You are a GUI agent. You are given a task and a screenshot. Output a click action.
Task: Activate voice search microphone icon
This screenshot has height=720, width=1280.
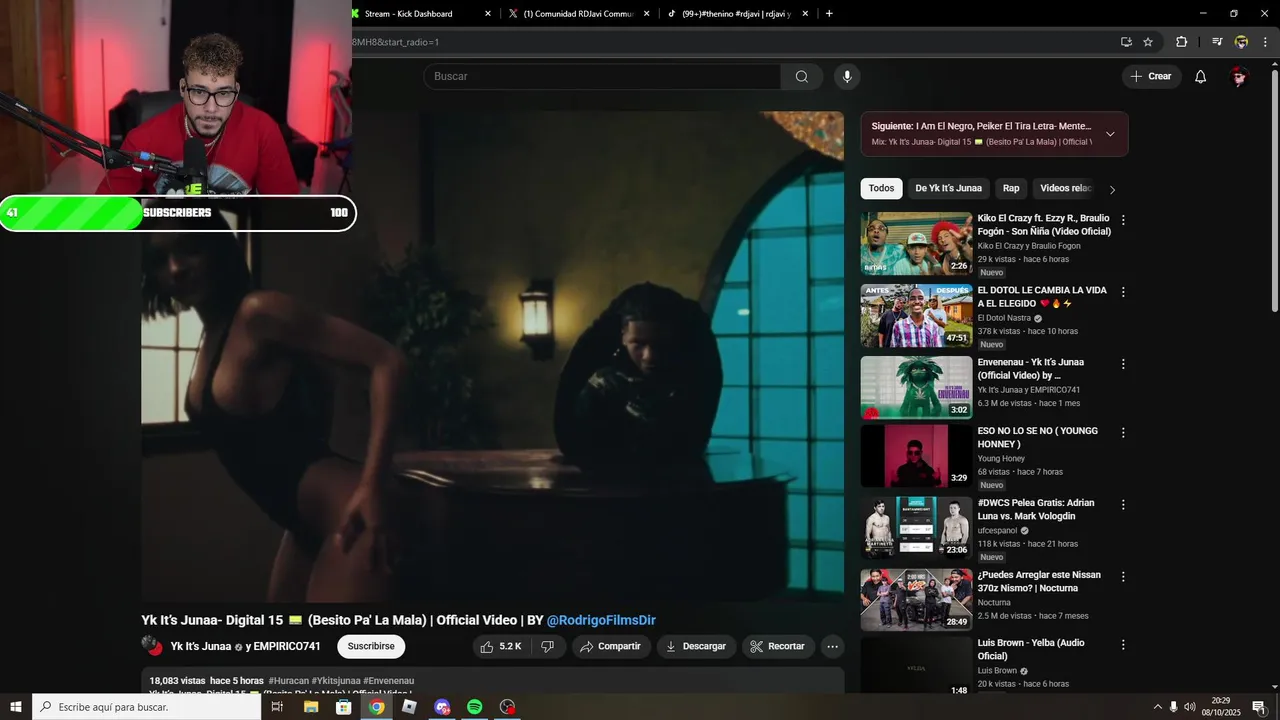(847, 77)
